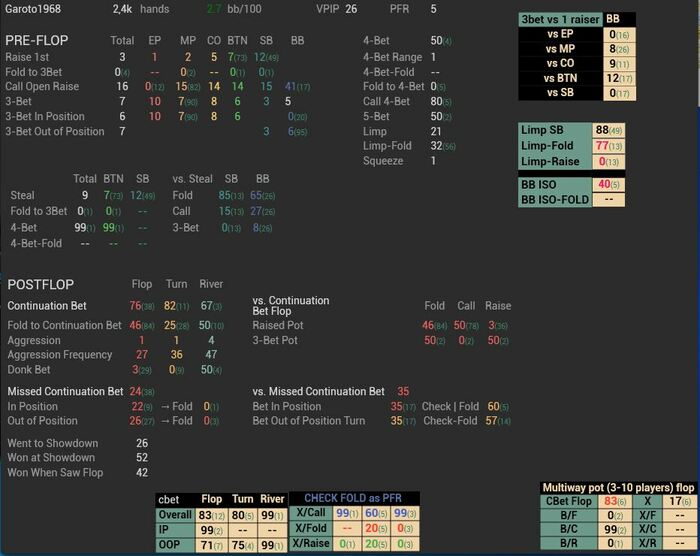The height and width of the screenshot is (556, 700).
Task: Click the 88 value beside Limp SB
Action: click(608, 130)
